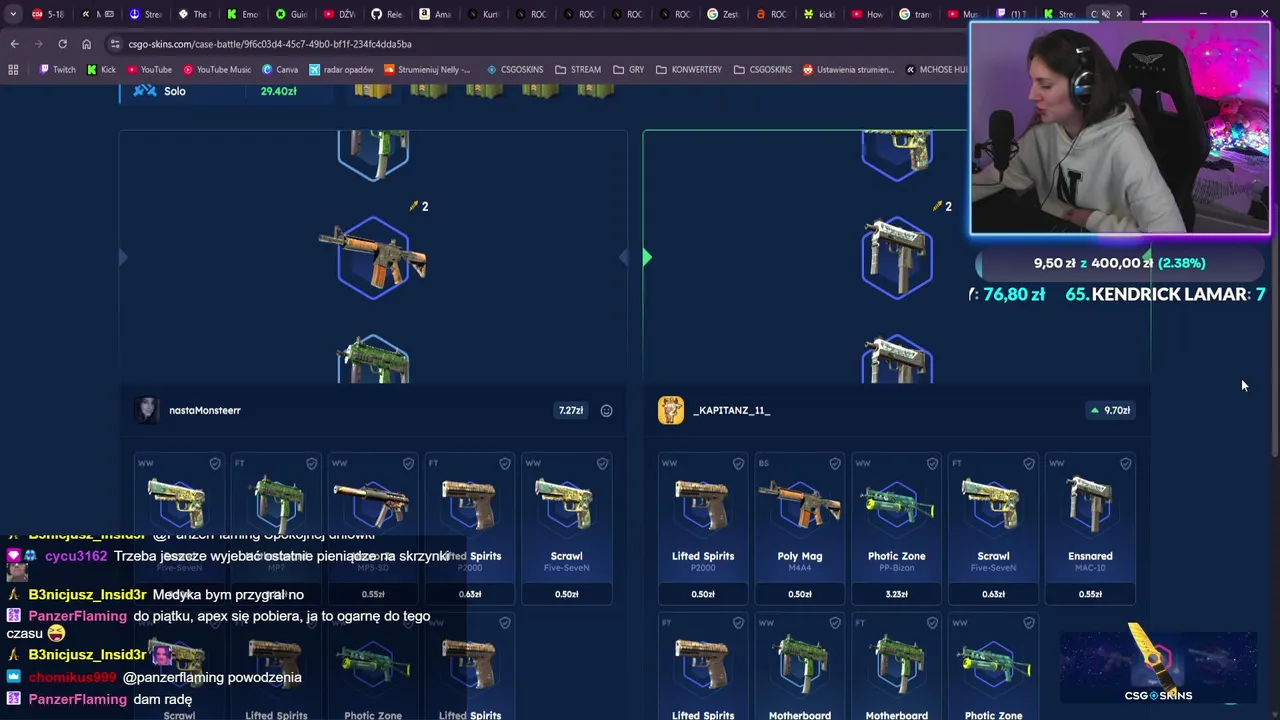Open the YouTube Music bookmark

tap(216, 70)
